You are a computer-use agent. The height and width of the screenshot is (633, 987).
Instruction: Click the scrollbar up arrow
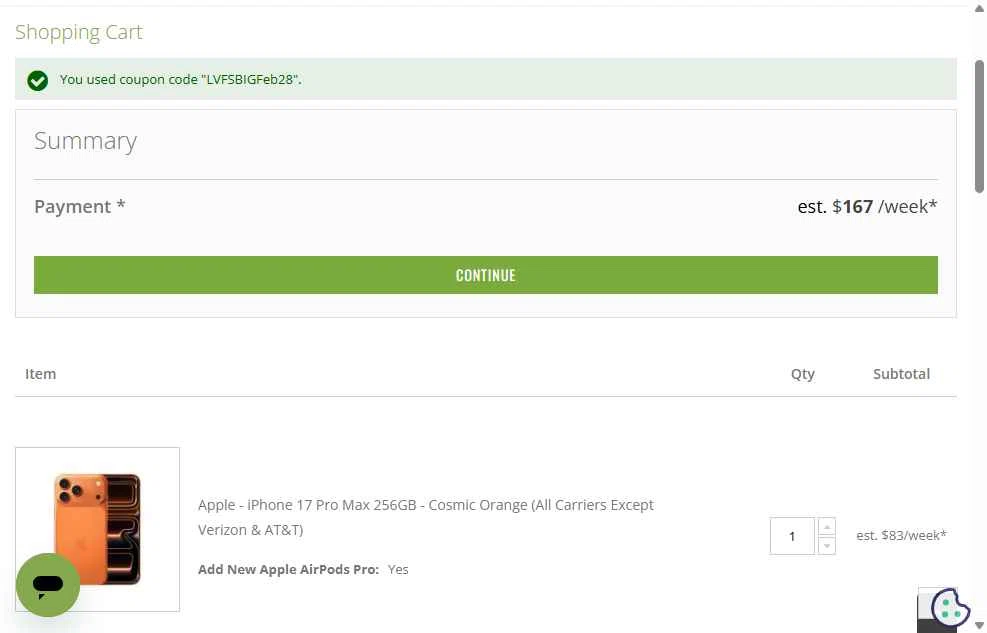coord(979,8)
